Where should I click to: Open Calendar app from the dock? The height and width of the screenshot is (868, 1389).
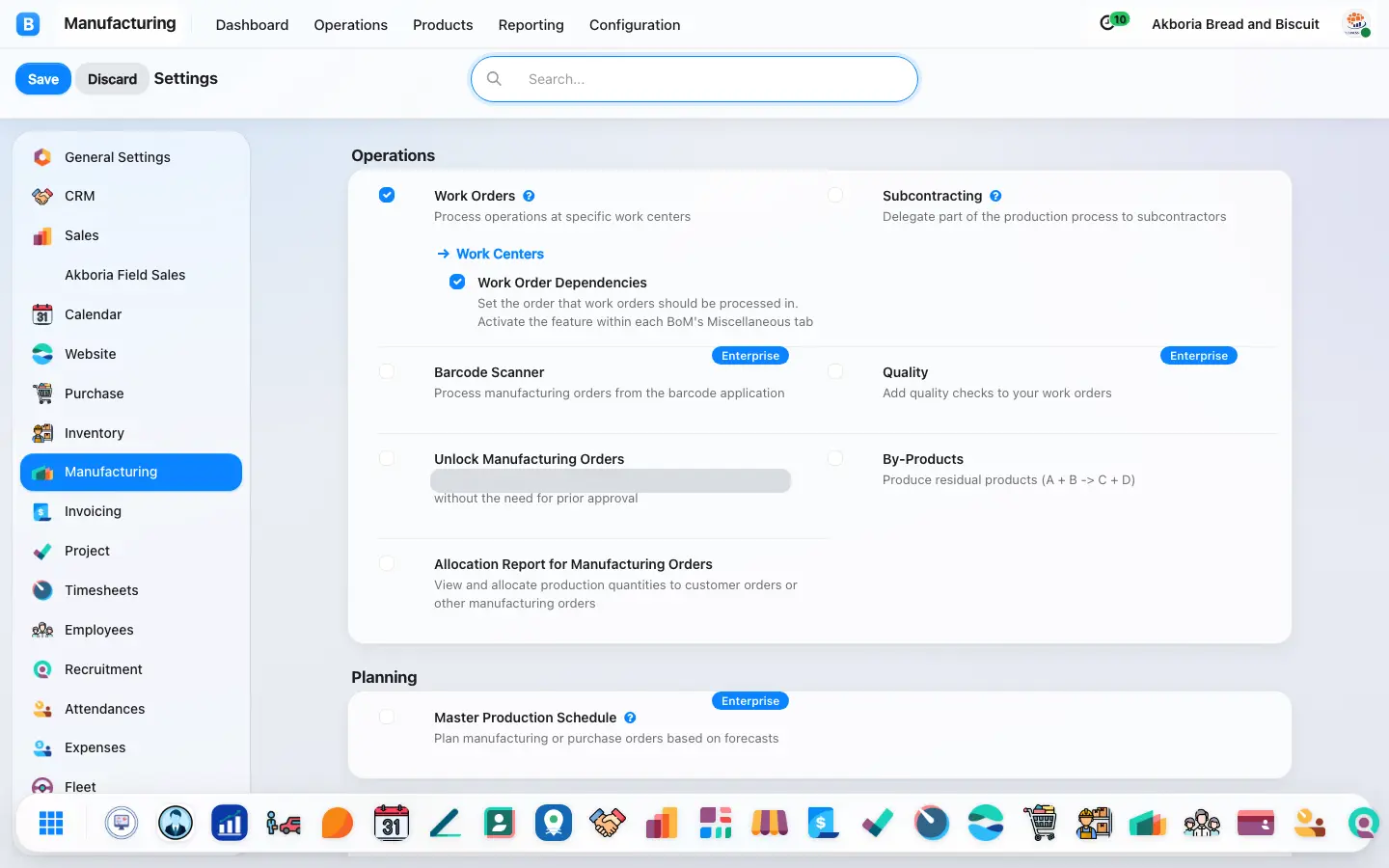point(392,823)
